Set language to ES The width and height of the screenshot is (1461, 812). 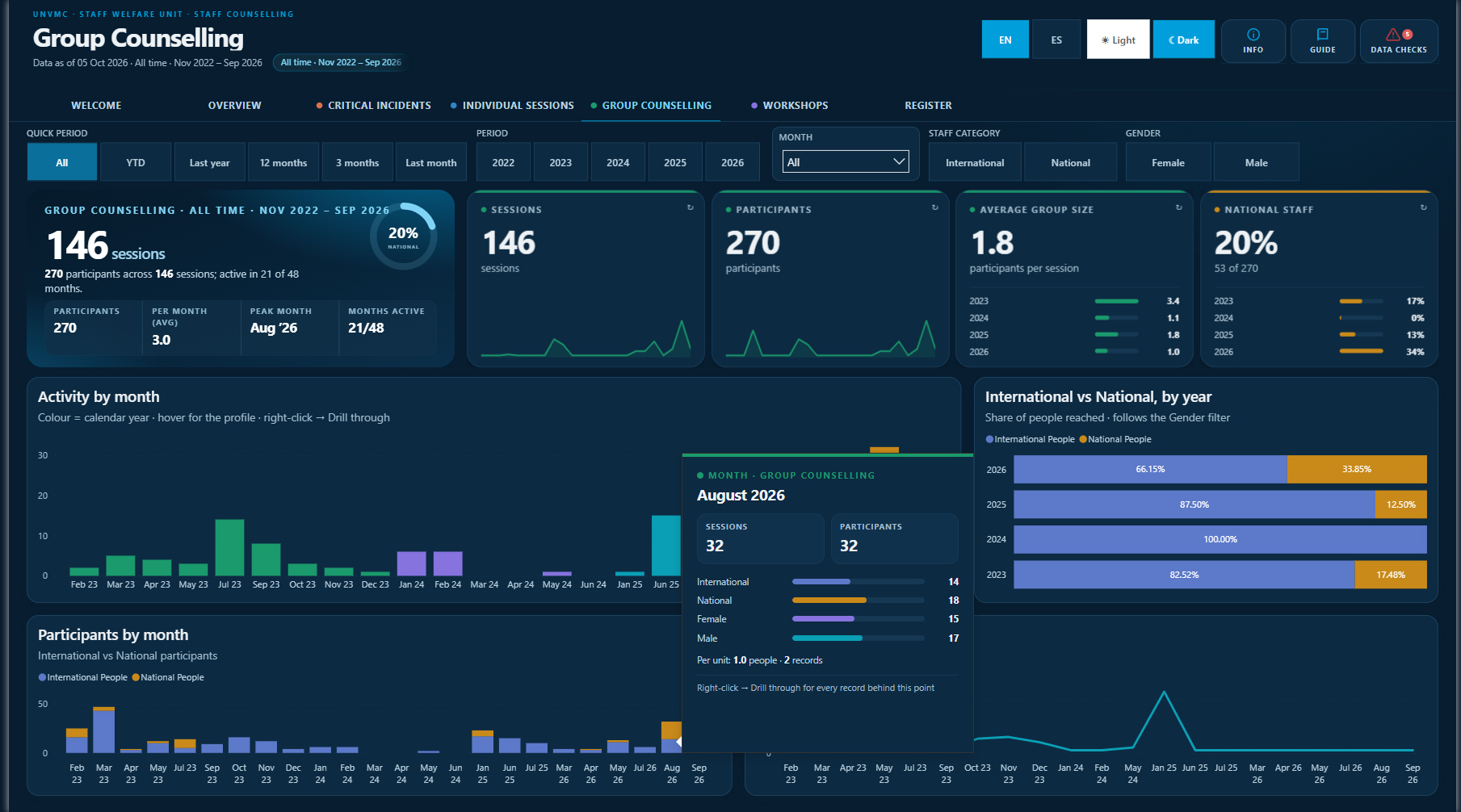tap(1056, 40)
